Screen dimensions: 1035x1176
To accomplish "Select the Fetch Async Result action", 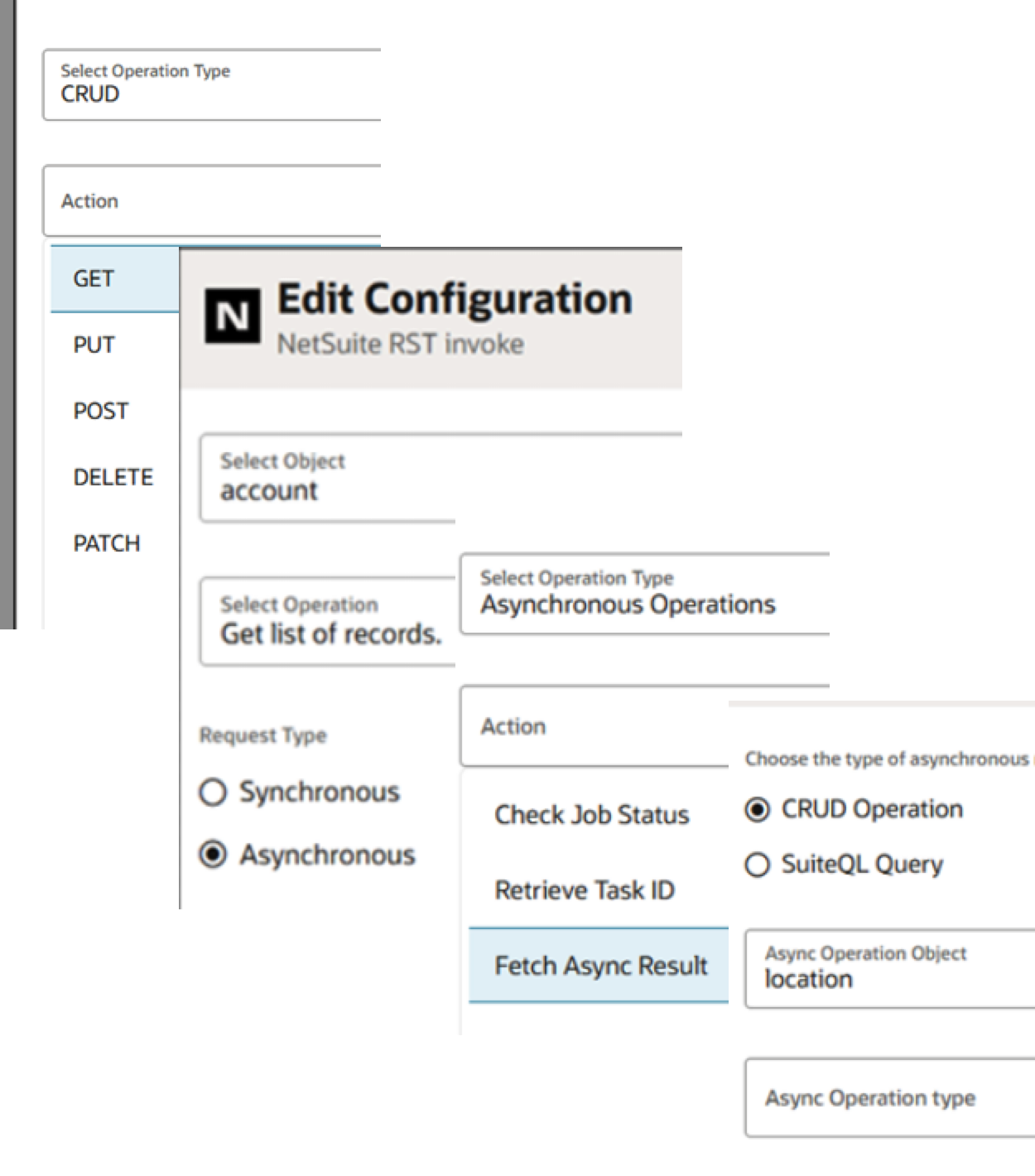I will (x=600, y=966).
